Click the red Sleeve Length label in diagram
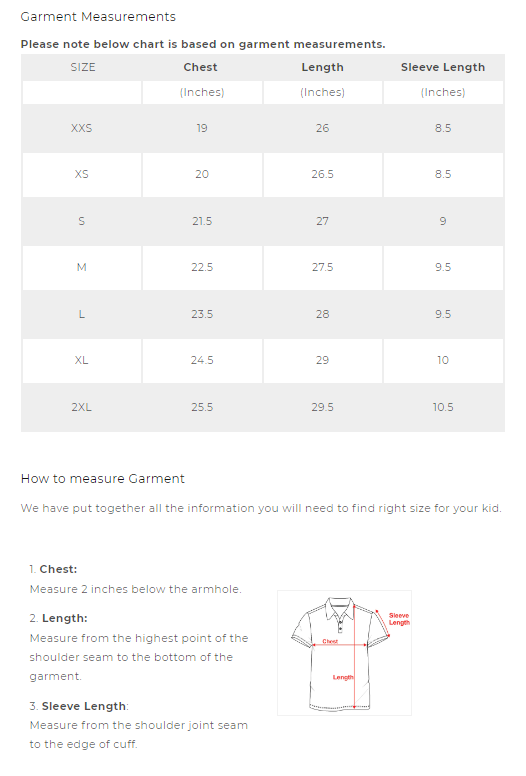Viewport: 526px width, 776px height. click(399, 619)
